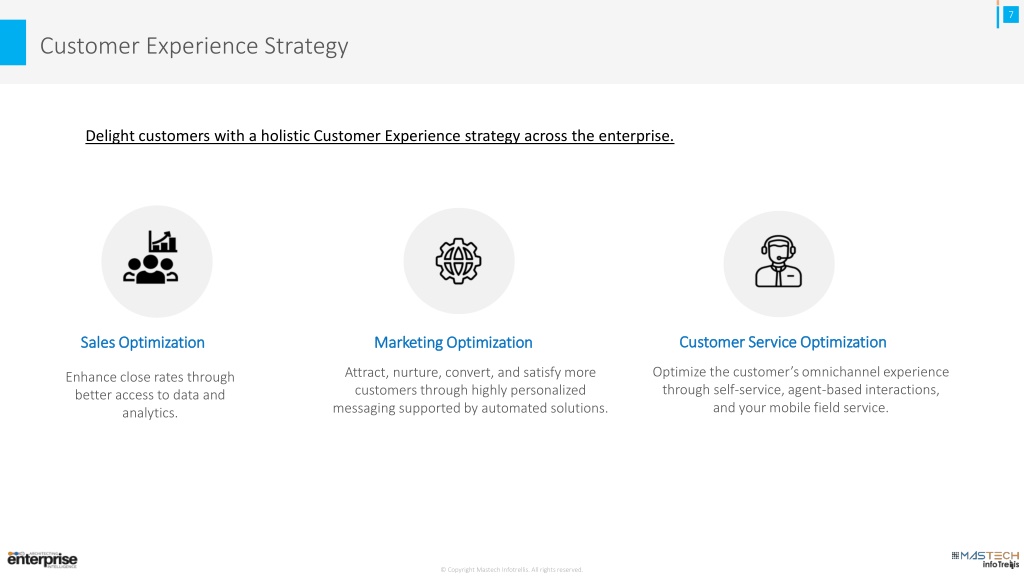Click the Attract, nurture, convert description text
Viewport: 1024px width, 576px height.
(x=470, y=390)
